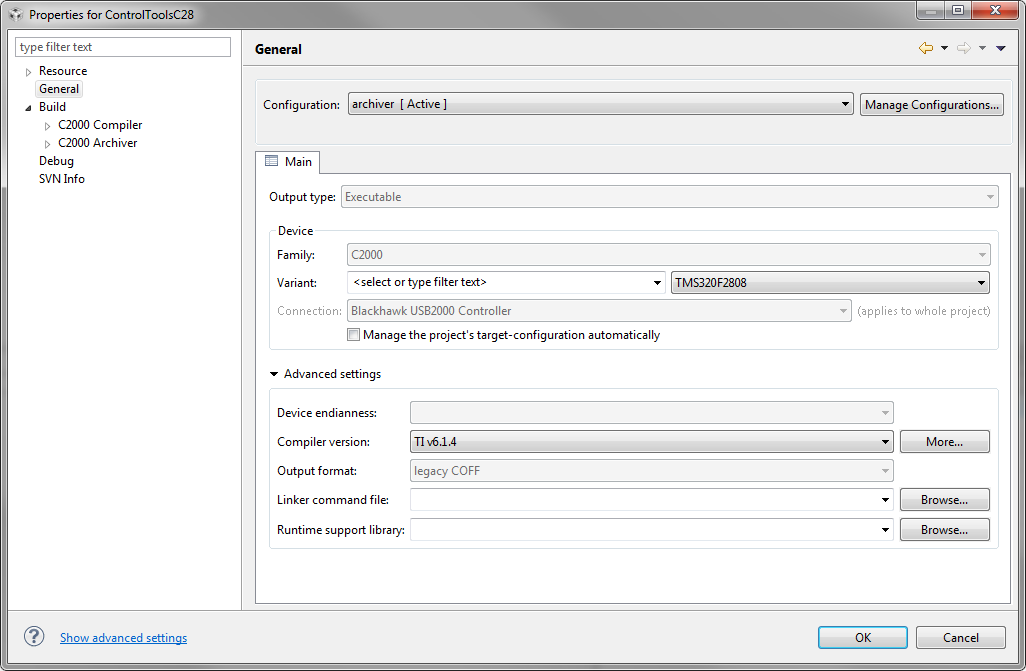Click More next to compiler version

[x=944, y=441]
